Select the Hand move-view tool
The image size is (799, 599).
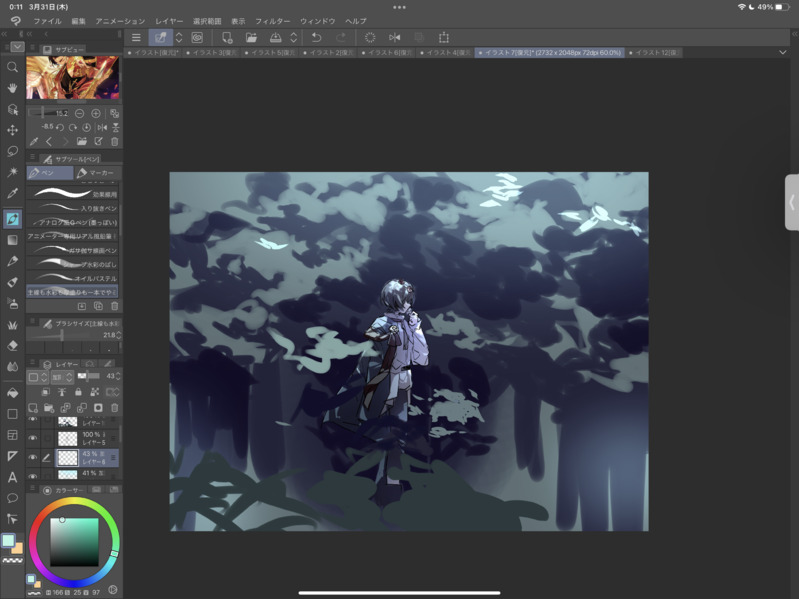pos(12,88)
